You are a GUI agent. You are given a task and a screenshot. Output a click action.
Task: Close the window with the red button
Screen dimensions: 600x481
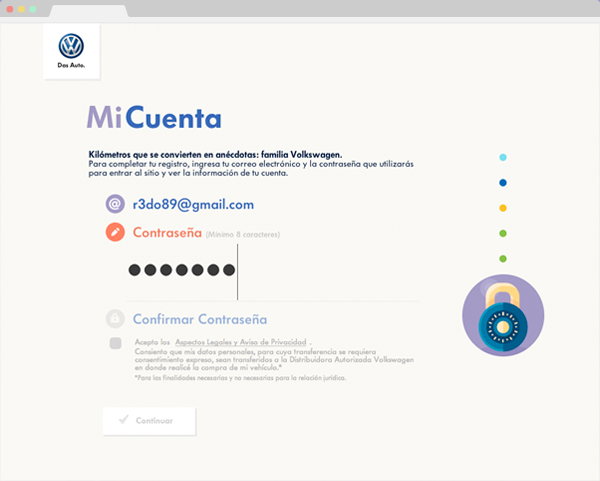click(8, 8)
